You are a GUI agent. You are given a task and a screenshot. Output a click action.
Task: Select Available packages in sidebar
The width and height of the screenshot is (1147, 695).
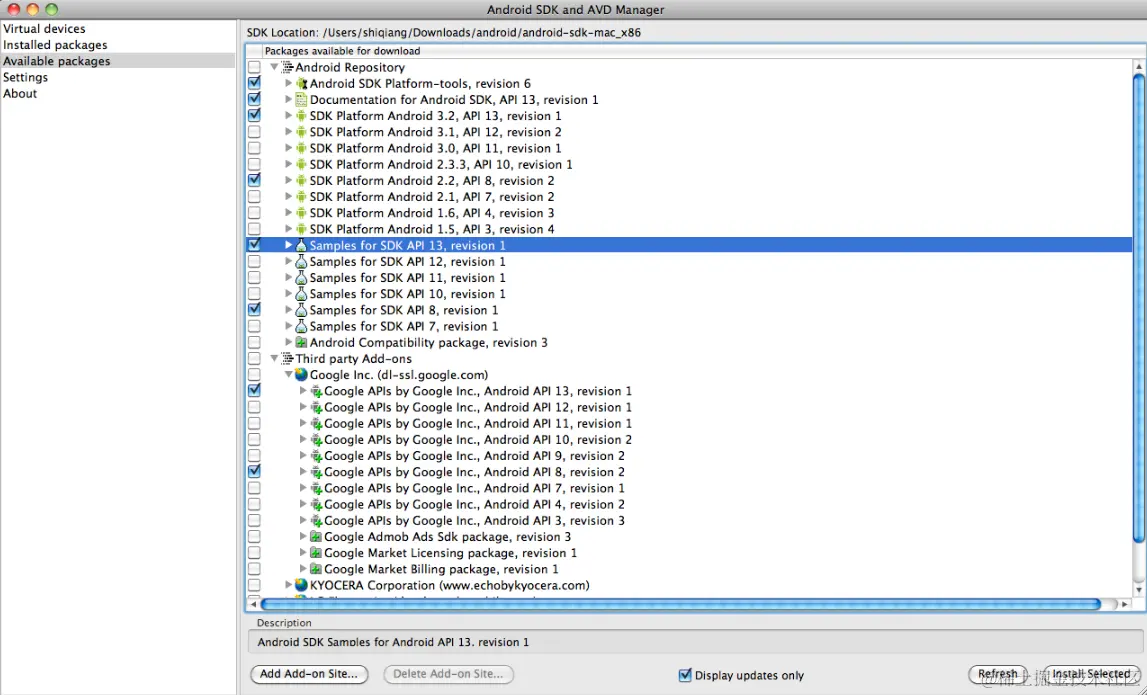(118, 61)
